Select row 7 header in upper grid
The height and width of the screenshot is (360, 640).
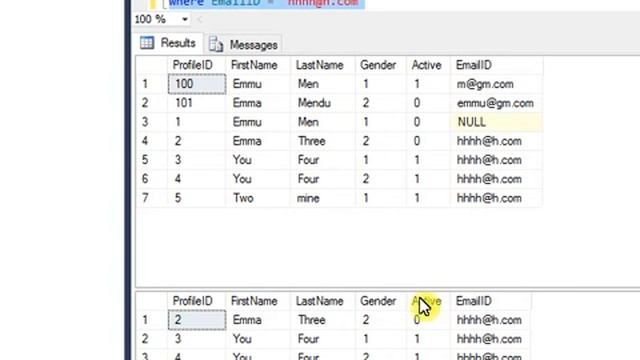[151, 198]
